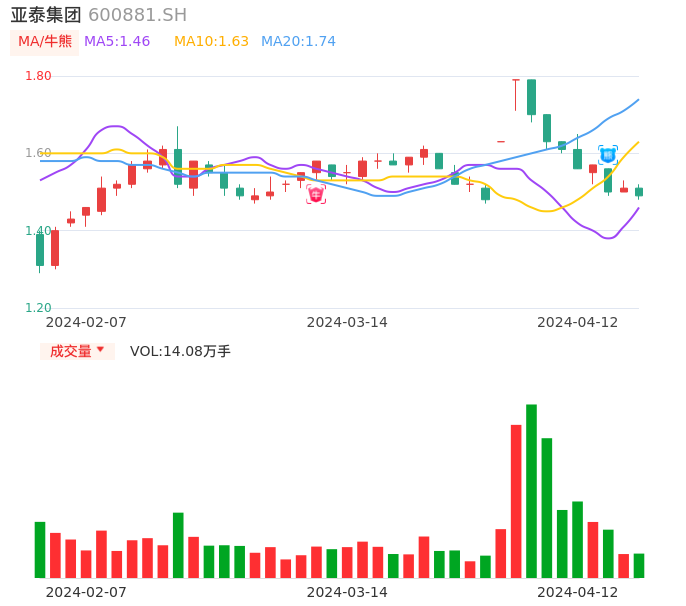The width and height of the screenshot is (686, 606).
Task: Click the 1.20 price axis label
Action: (x=38, y=308)
